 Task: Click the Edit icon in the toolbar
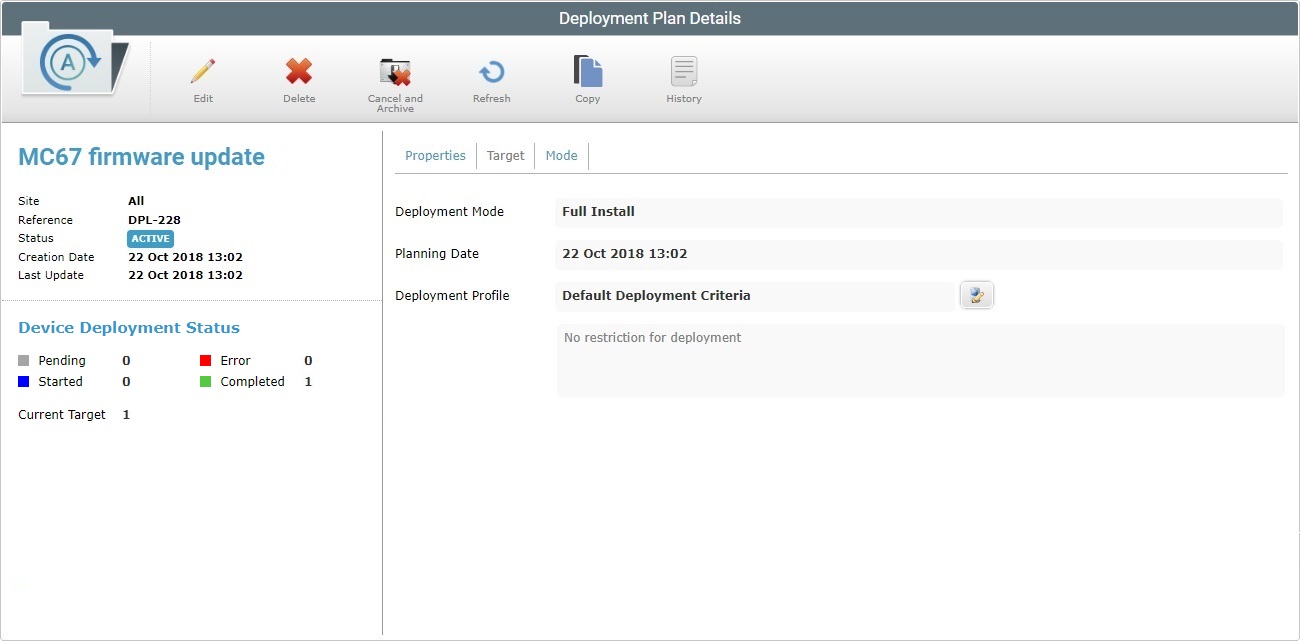pyautogui.click(x=203, y=72)
